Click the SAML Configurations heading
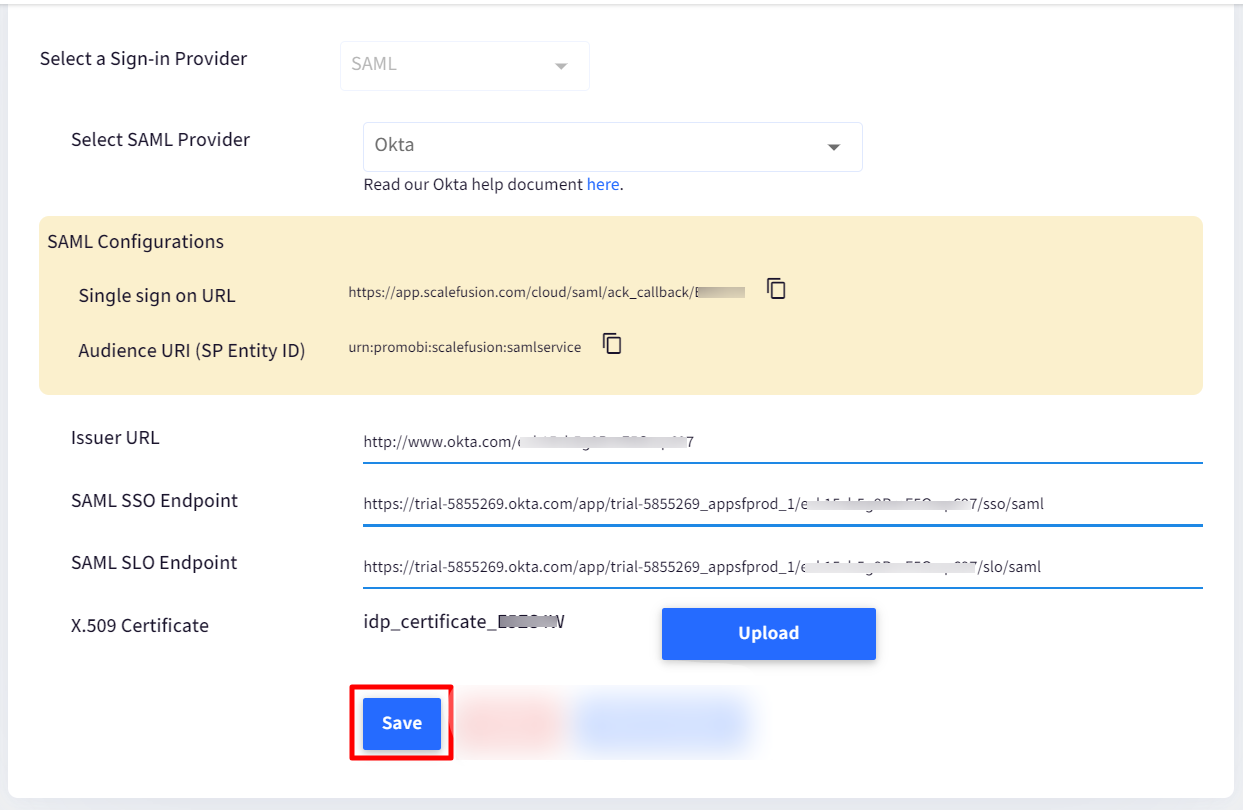The width and height of the screenshot is (1243, 810). coord(136,241)
